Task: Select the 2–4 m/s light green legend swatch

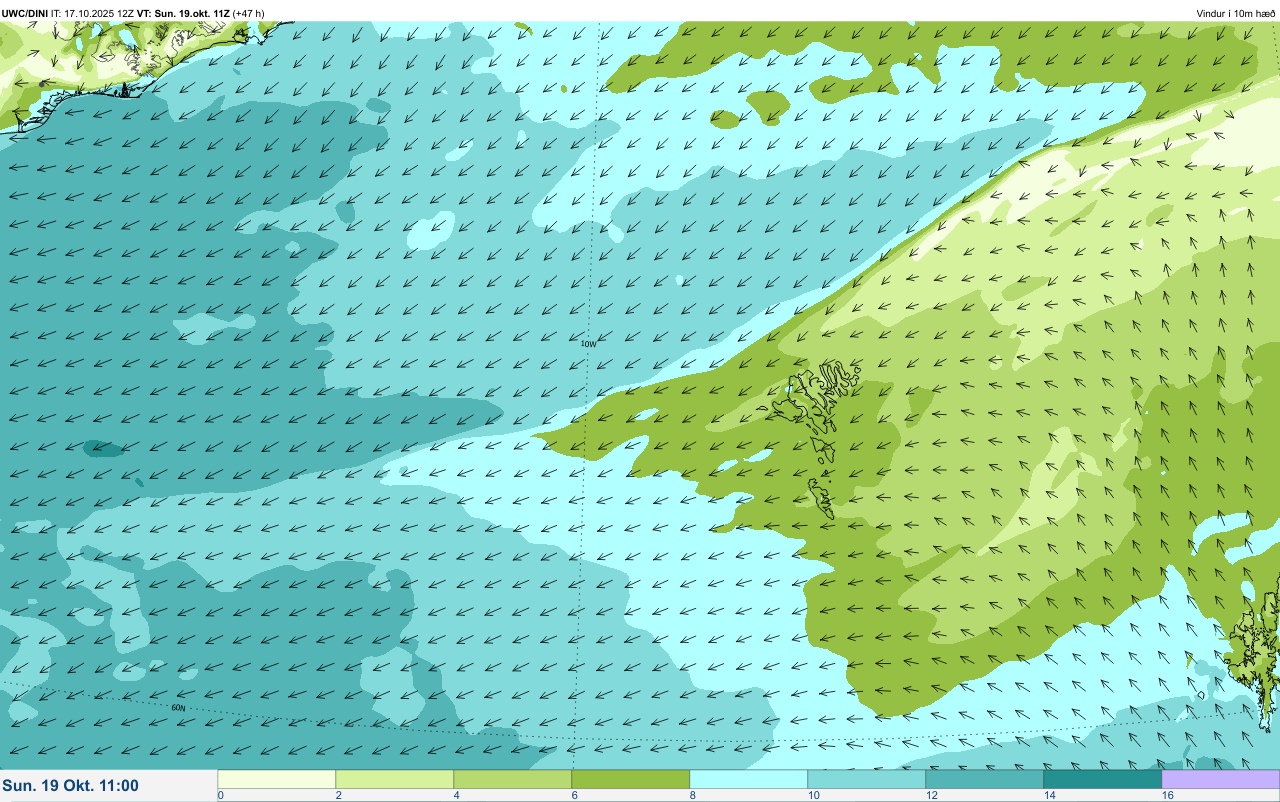Action: 394,779
